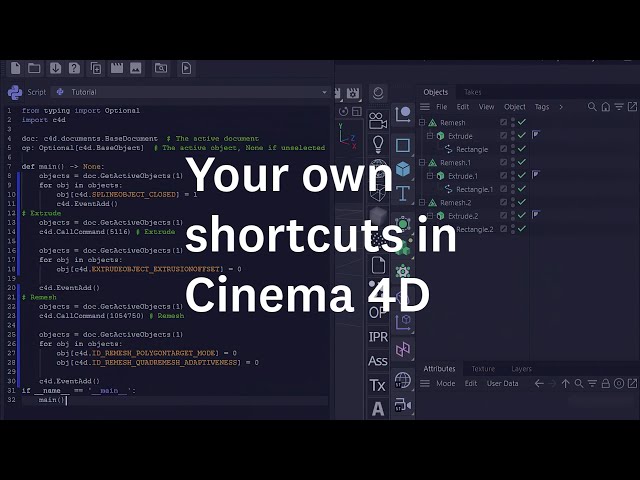Open a script with the folder icon
640x480 pixels.
[x=34, y=68]
